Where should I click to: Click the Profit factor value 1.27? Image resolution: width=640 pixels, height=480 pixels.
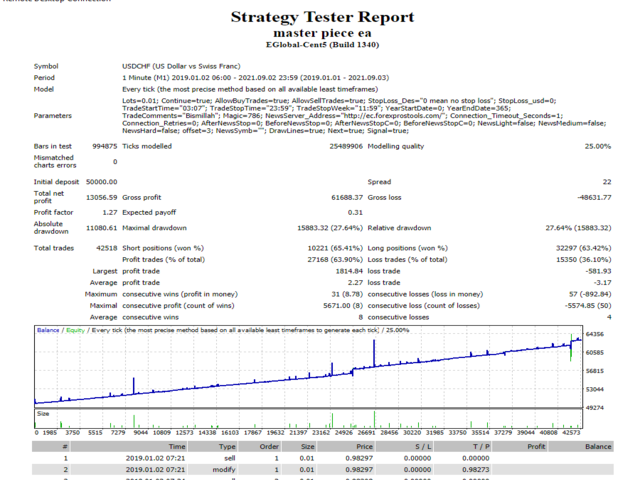110,212
